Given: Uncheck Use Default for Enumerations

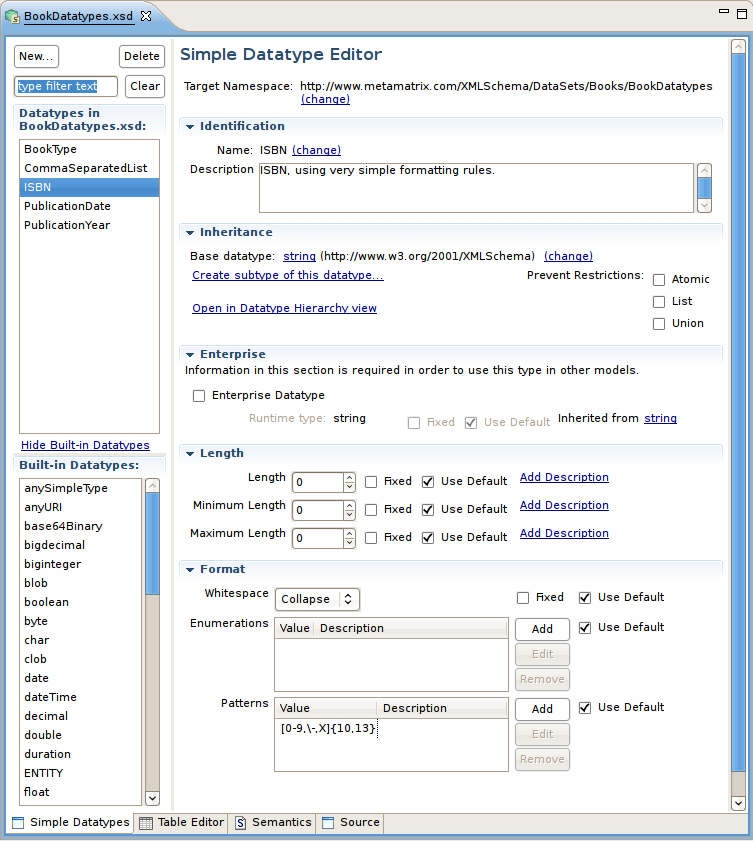Looking at the screenshot, I should (x=585, y=628).
